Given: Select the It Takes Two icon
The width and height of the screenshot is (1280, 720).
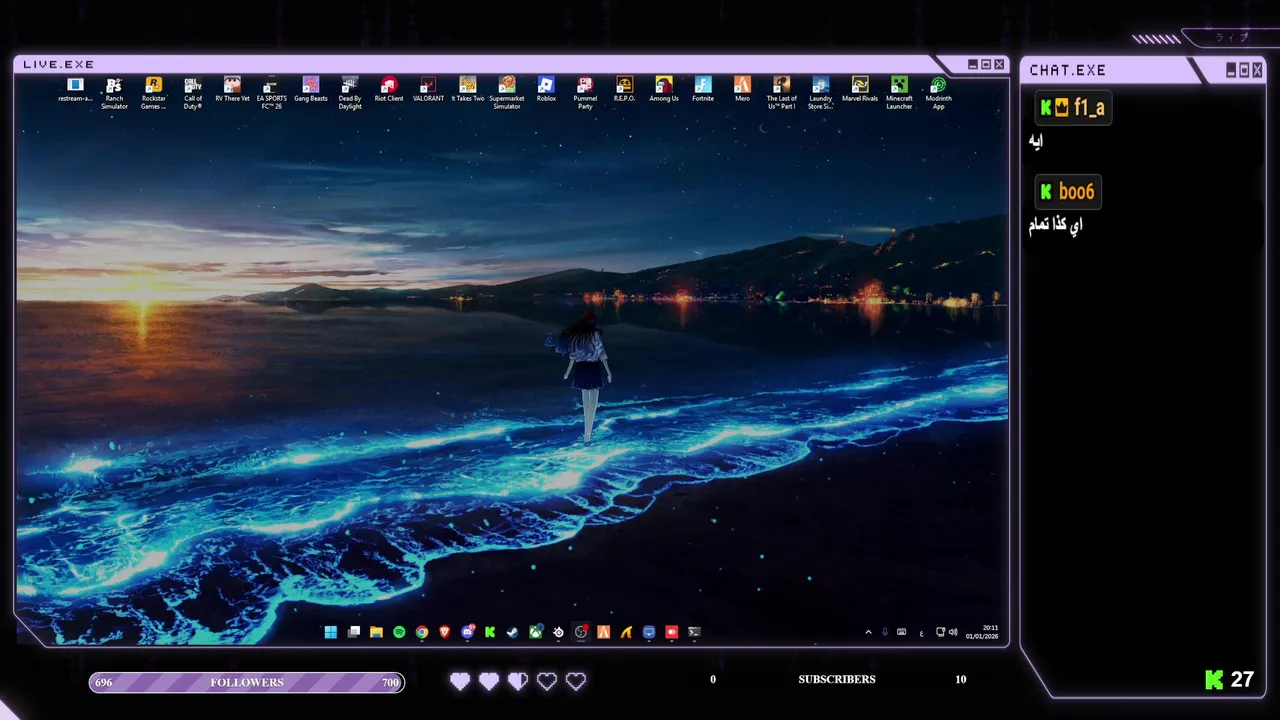Looking at the screenshot, I should pyautogui.click(x=467, y=90).
